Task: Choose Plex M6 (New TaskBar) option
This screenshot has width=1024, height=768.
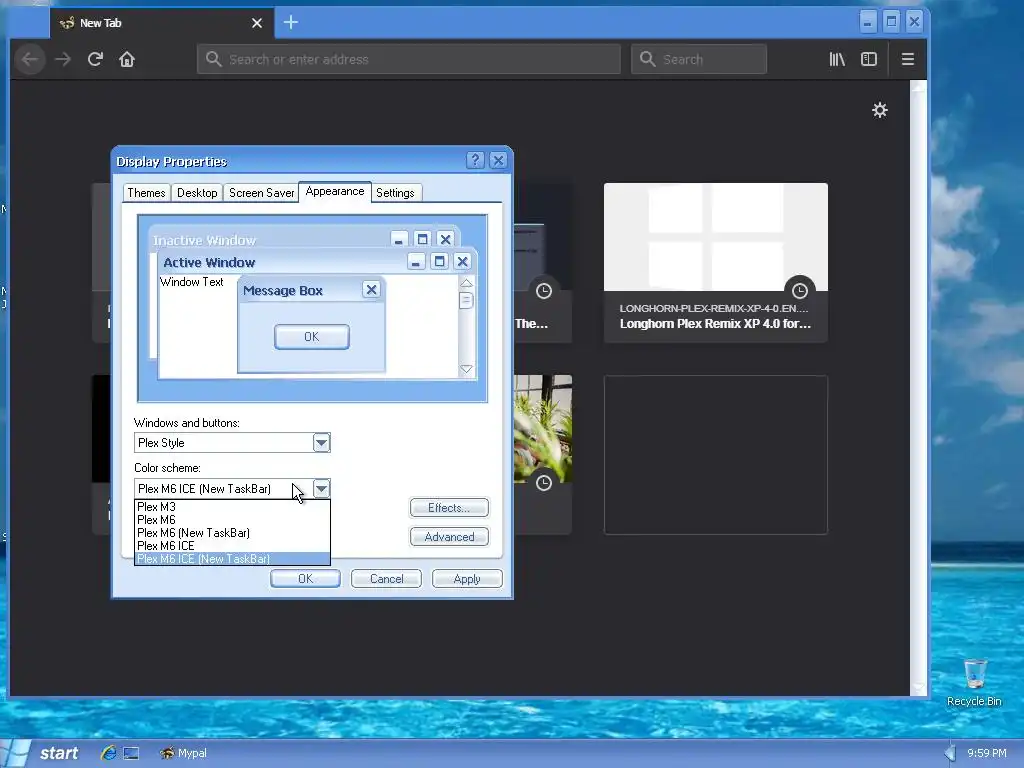Action: (x=232, y=533)
